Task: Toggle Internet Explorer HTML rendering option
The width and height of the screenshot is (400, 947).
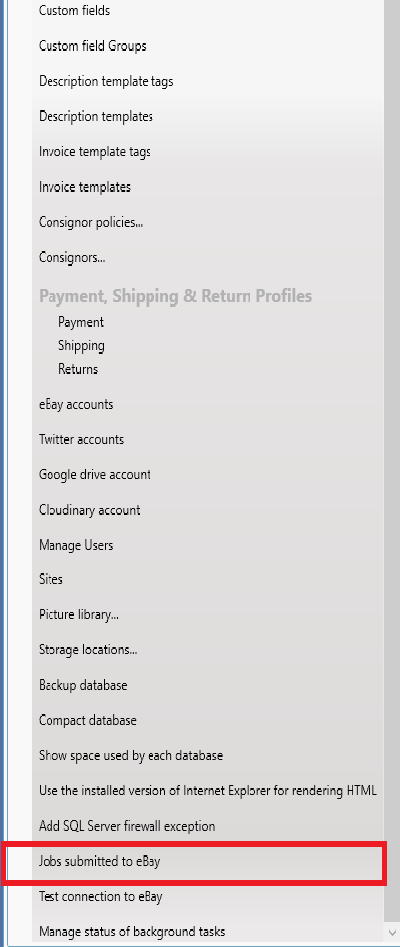Action: coord(208,790)
